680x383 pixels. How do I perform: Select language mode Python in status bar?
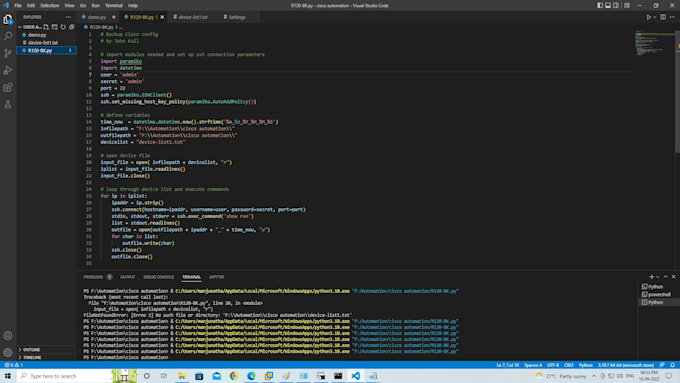tap(585, 365)
